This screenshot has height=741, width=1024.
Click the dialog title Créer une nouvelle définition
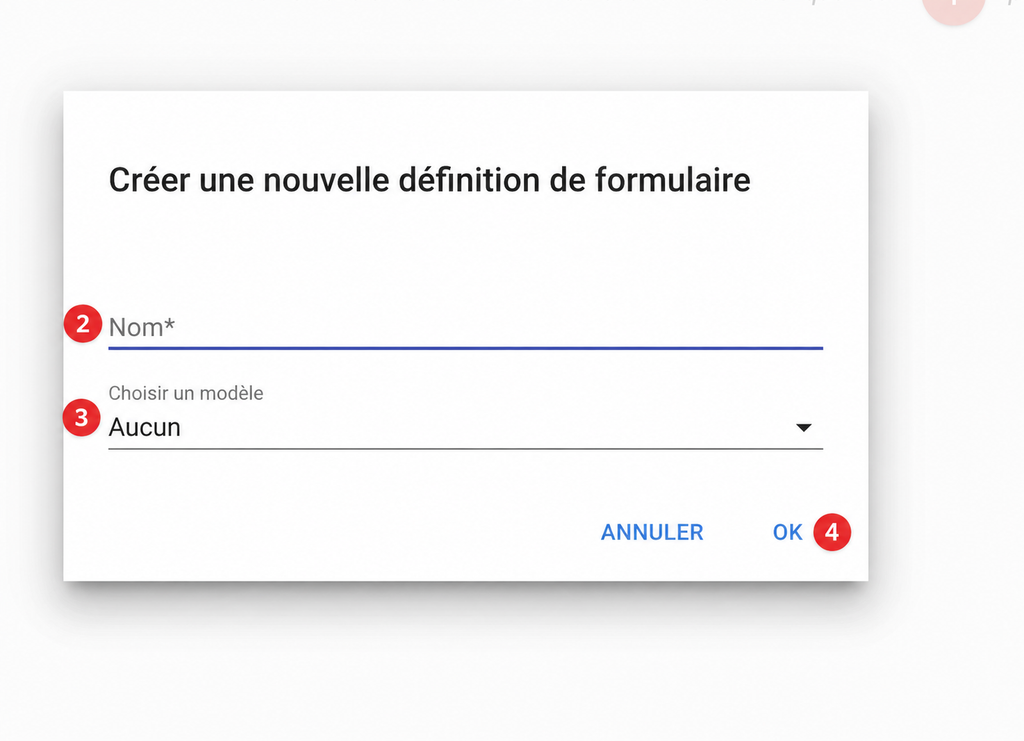tap(429, 180)
